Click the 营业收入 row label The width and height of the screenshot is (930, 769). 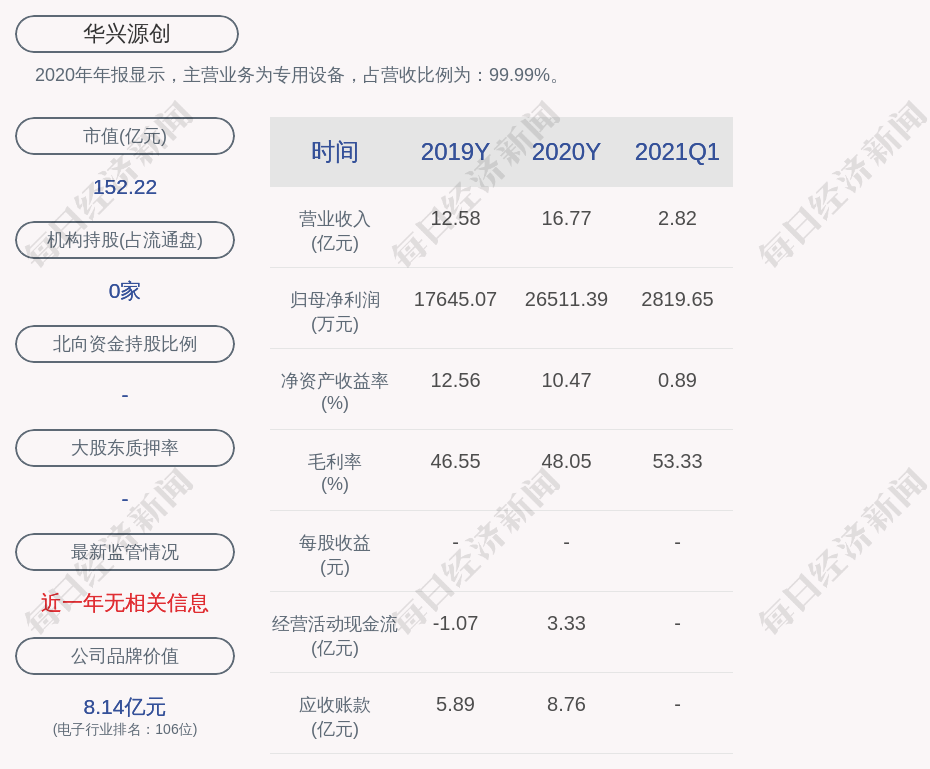pos(334,230)
